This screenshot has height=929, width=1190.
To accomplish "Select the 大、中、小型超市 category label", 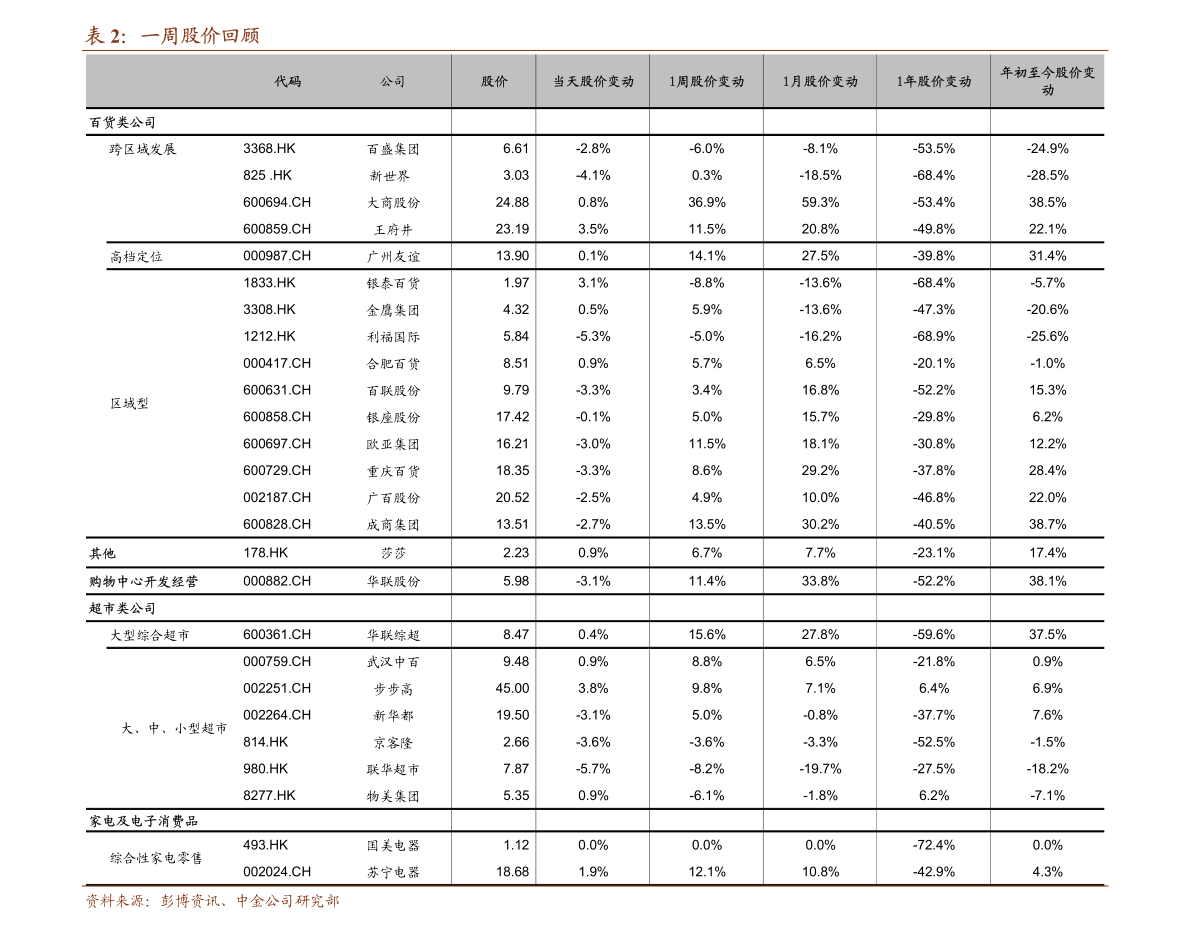I will [175, 728].
